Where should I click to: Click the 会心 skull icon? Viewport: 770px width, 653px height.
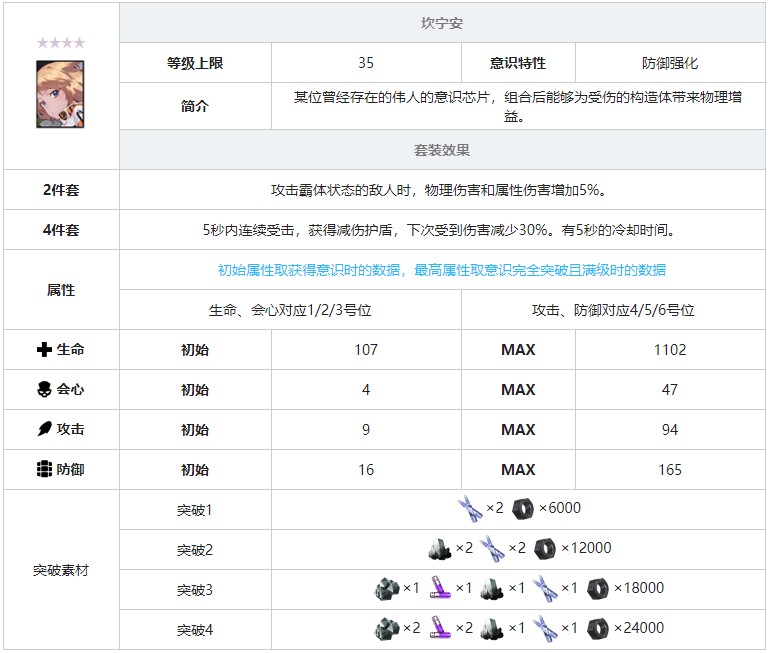coord(44,389)
